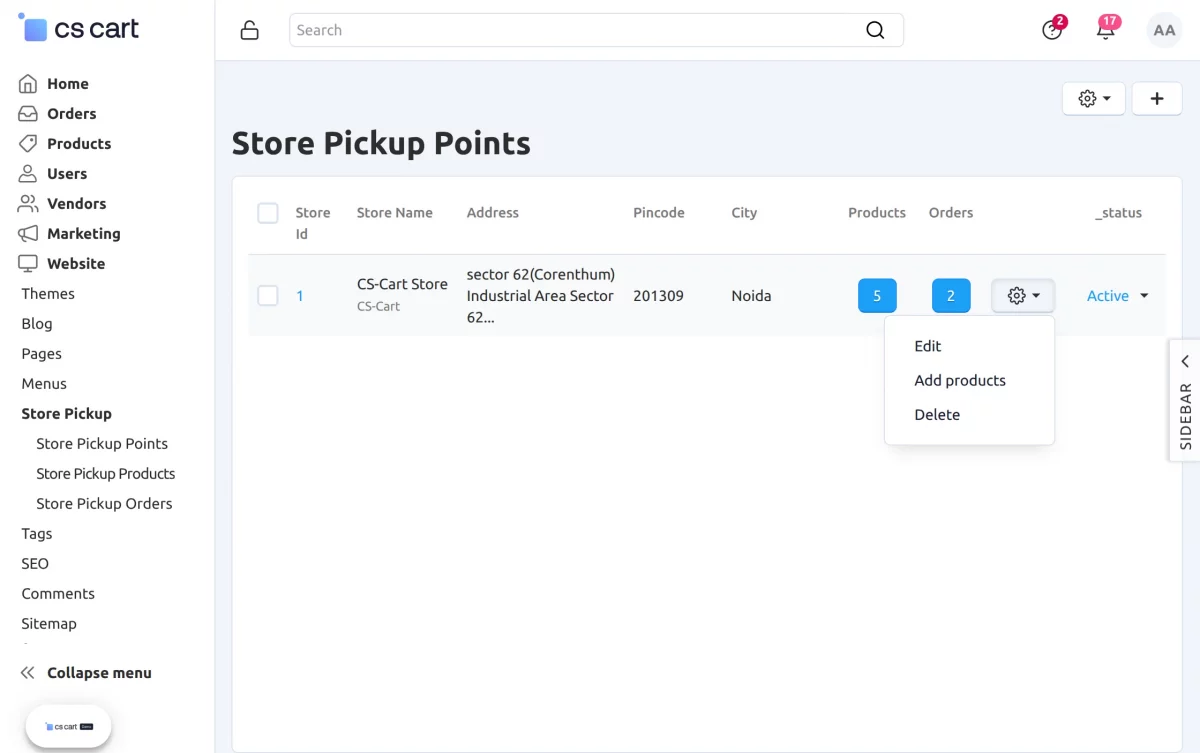Open the notifications bell icon
Viewport: 1200px width, 753px height.
click(1106, 29)
